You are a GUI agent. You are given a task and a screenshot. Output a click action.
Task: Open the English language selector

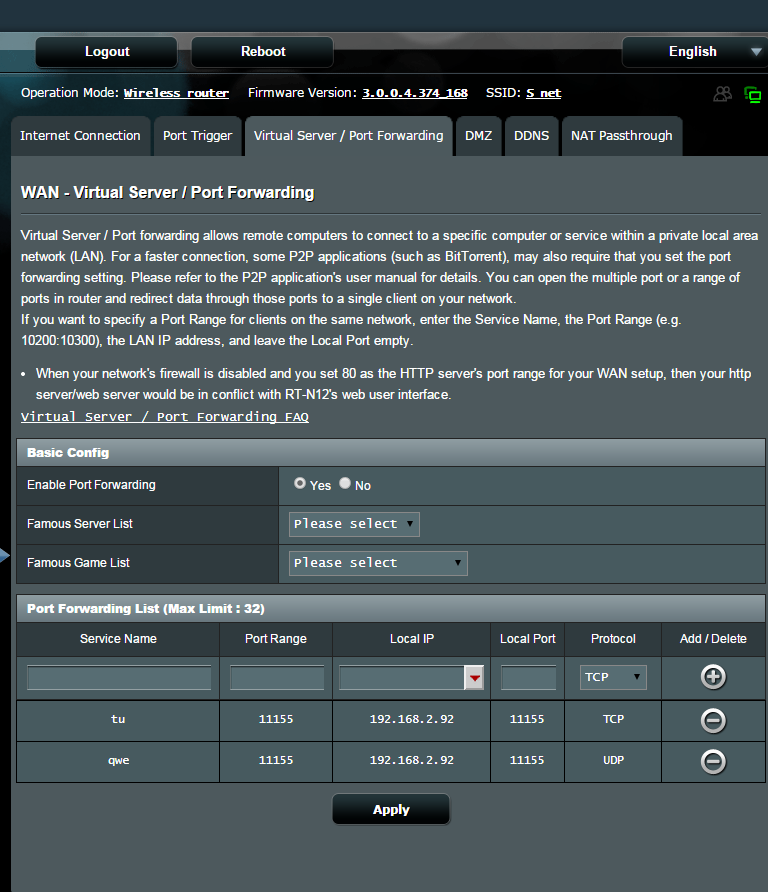click(694, 52)
